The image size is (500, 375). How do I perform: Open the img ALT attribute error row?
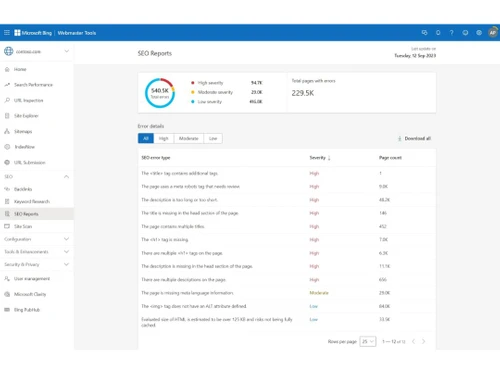pyautogui.click(x=287, y=306)
